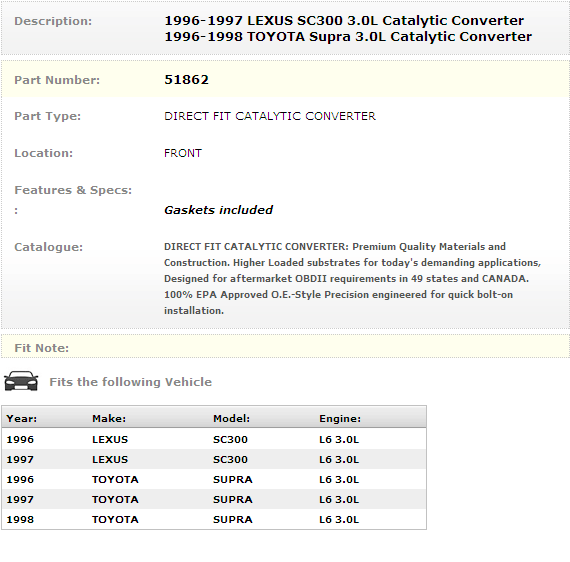570x562 pixels.
Task: Click the Engine column header
Action: pyautogui.click(x=340, y=418)
